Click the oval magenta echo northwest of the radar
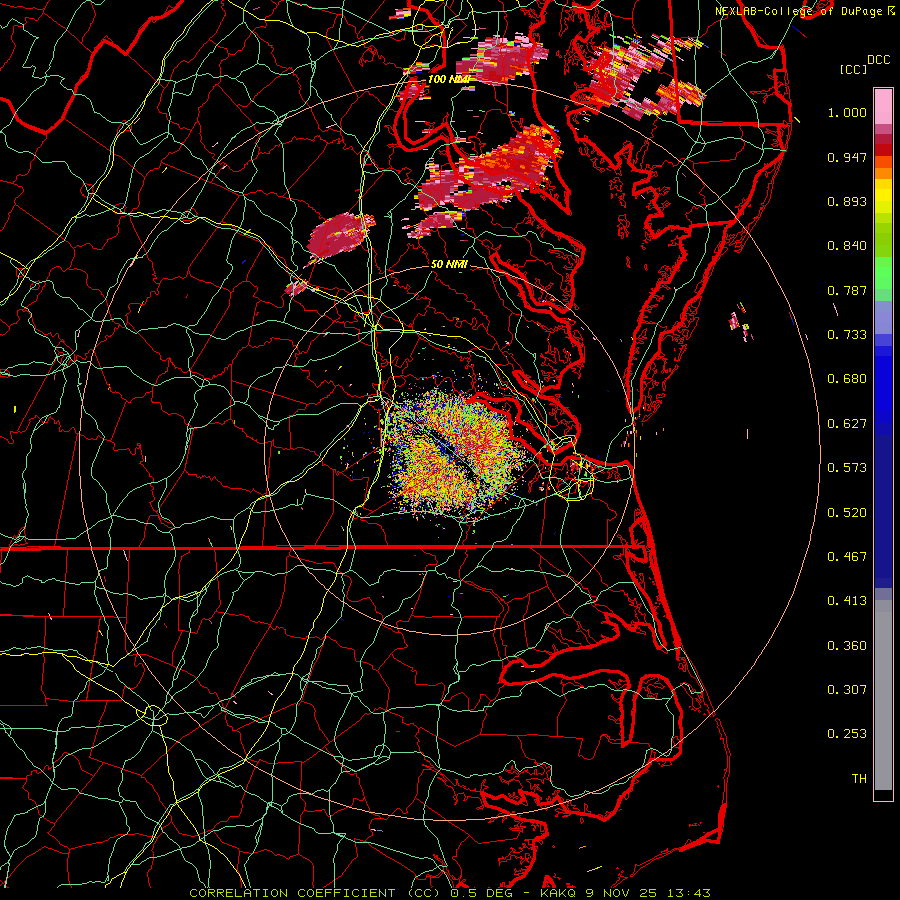The width and height of the screenshot is (900, 900). pos(341,235)
